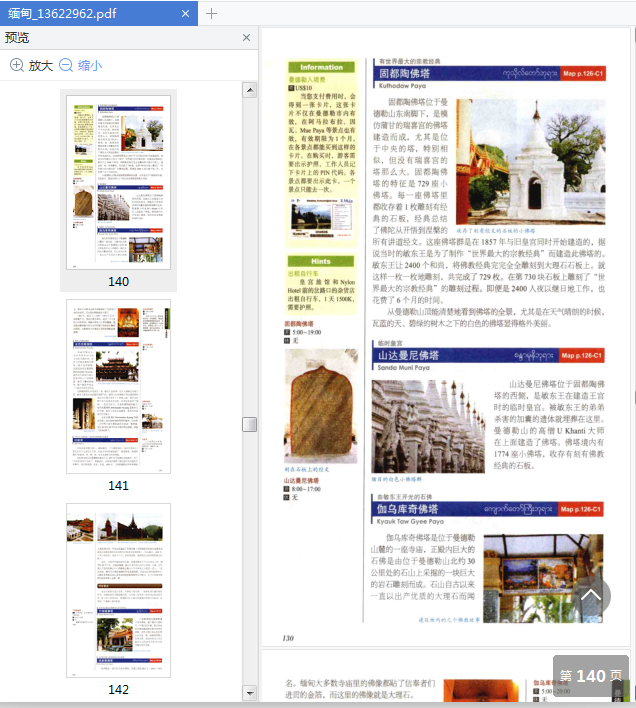Click the 缩小 text label
The height and width of the screenshot is (708, 636).
pos(90,65)
